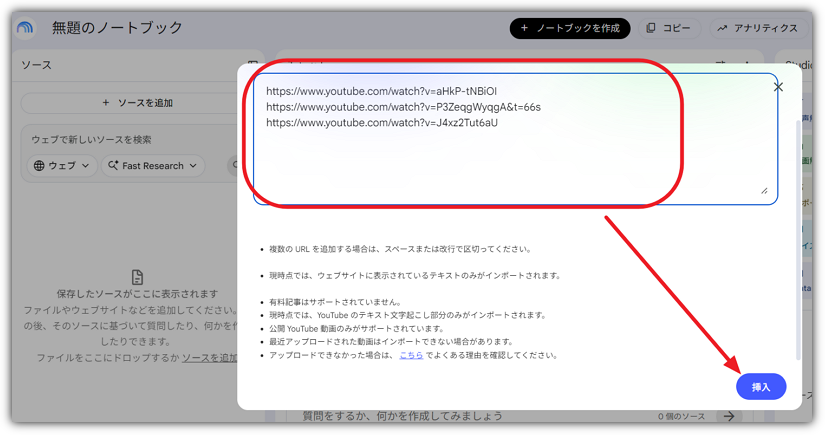Click the ソースを追加 link in the empty state text

click(x=210, y=358)
